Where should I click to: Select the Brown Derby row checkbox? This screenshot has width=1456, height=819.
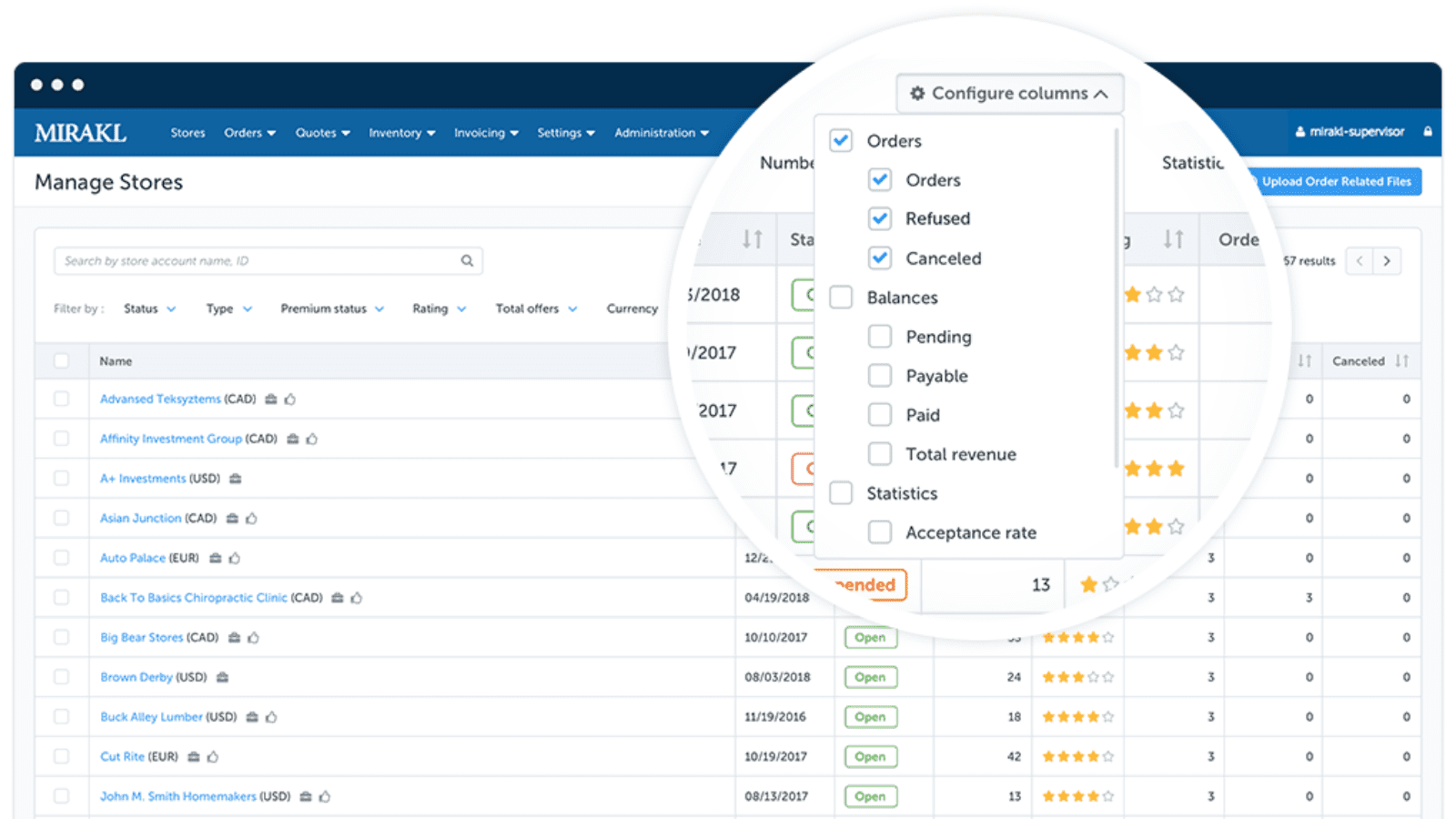point(61,677)
